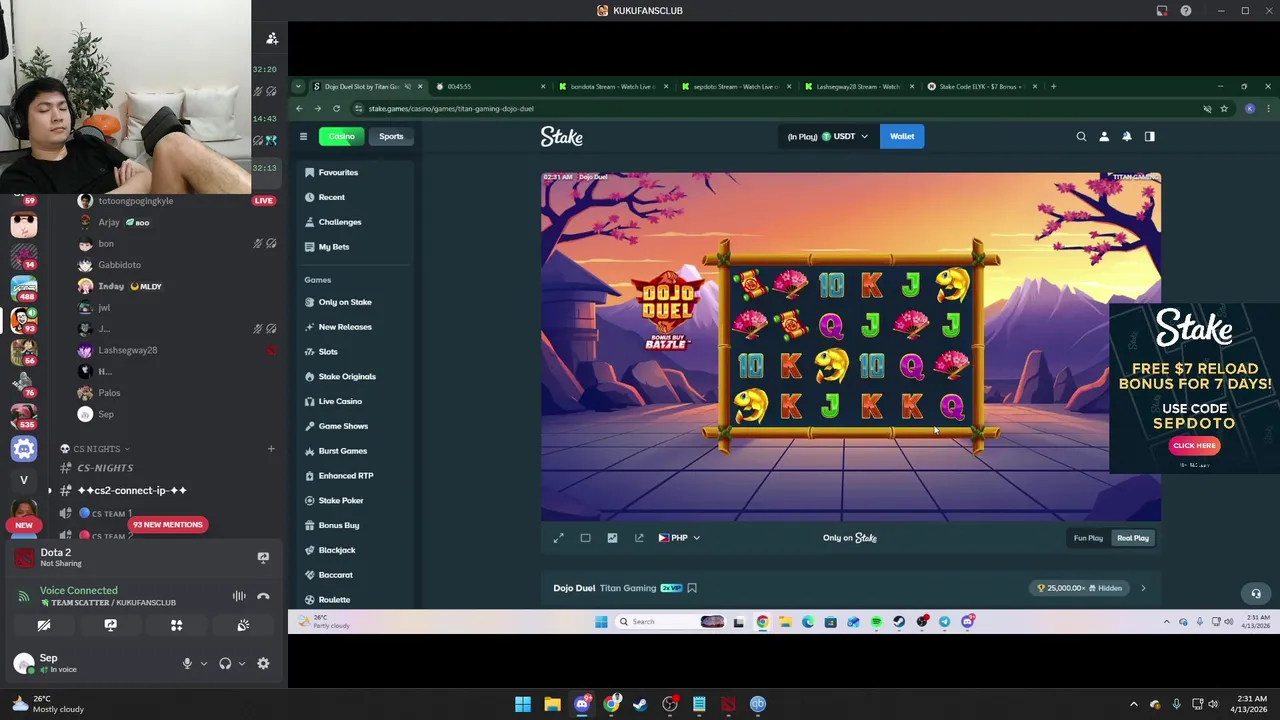Stop Dota 2 stream sharing icon
Screen dimensions: 1280x720
click(x=263, y=557)
